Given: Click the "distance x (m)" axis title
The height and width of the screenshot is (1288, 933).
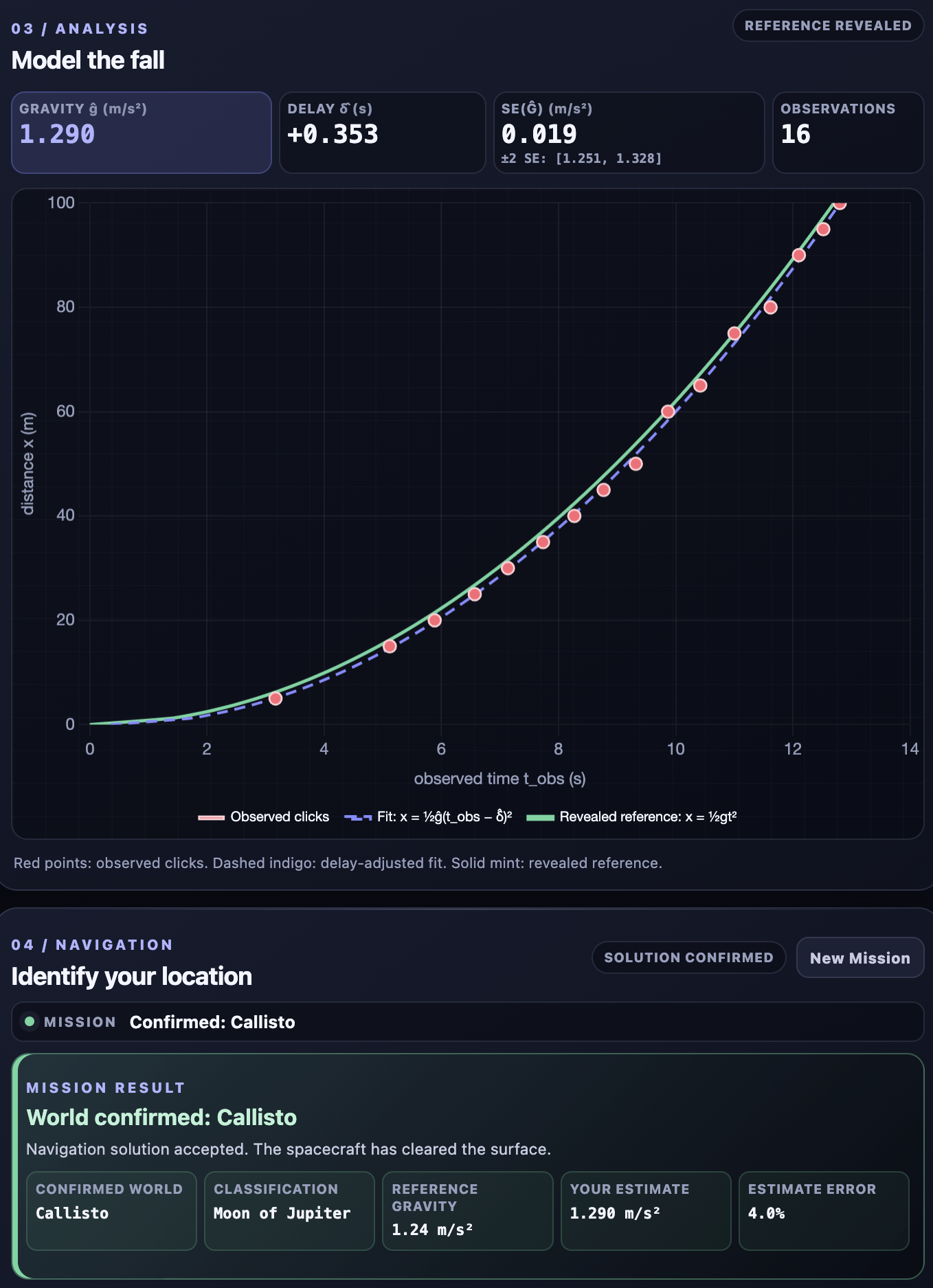Looking at the screenshot, I should point(27,463).
